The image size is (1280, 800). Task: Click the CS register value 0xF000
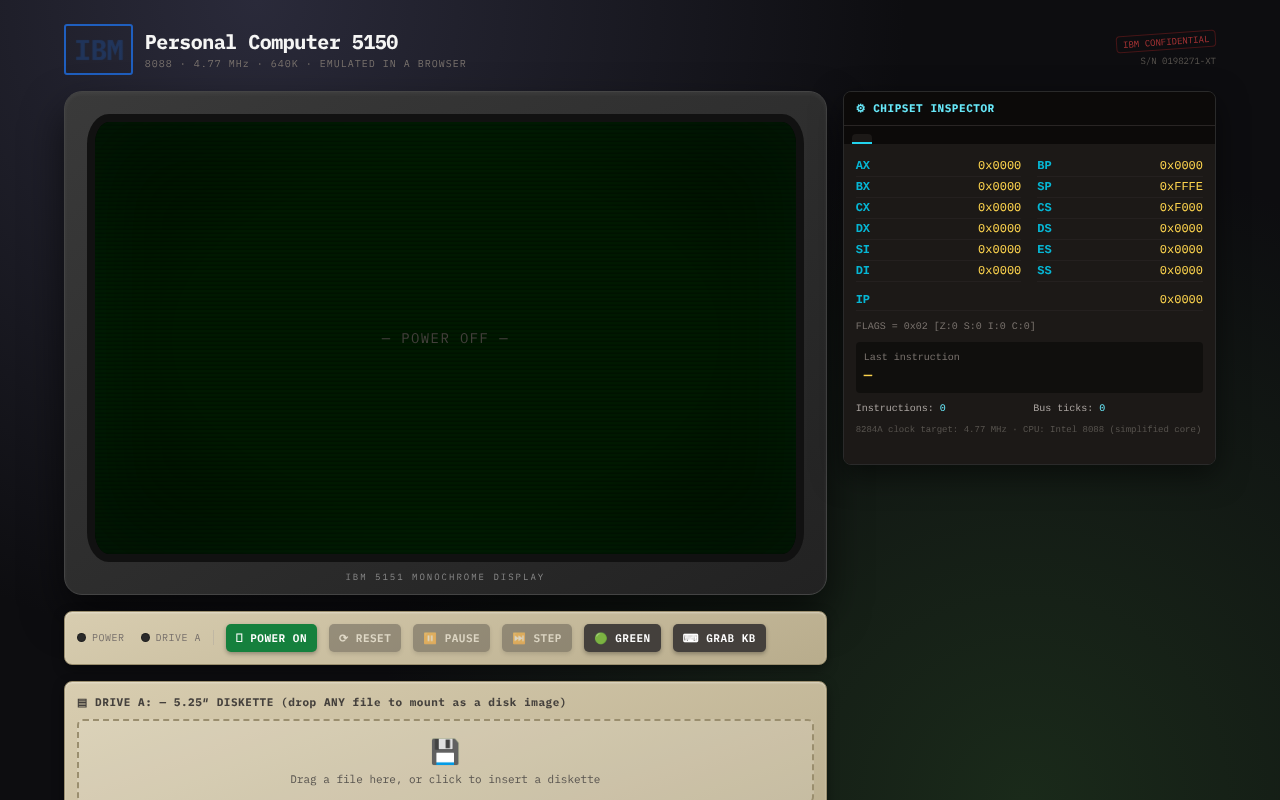click(x=1181, y=208)
